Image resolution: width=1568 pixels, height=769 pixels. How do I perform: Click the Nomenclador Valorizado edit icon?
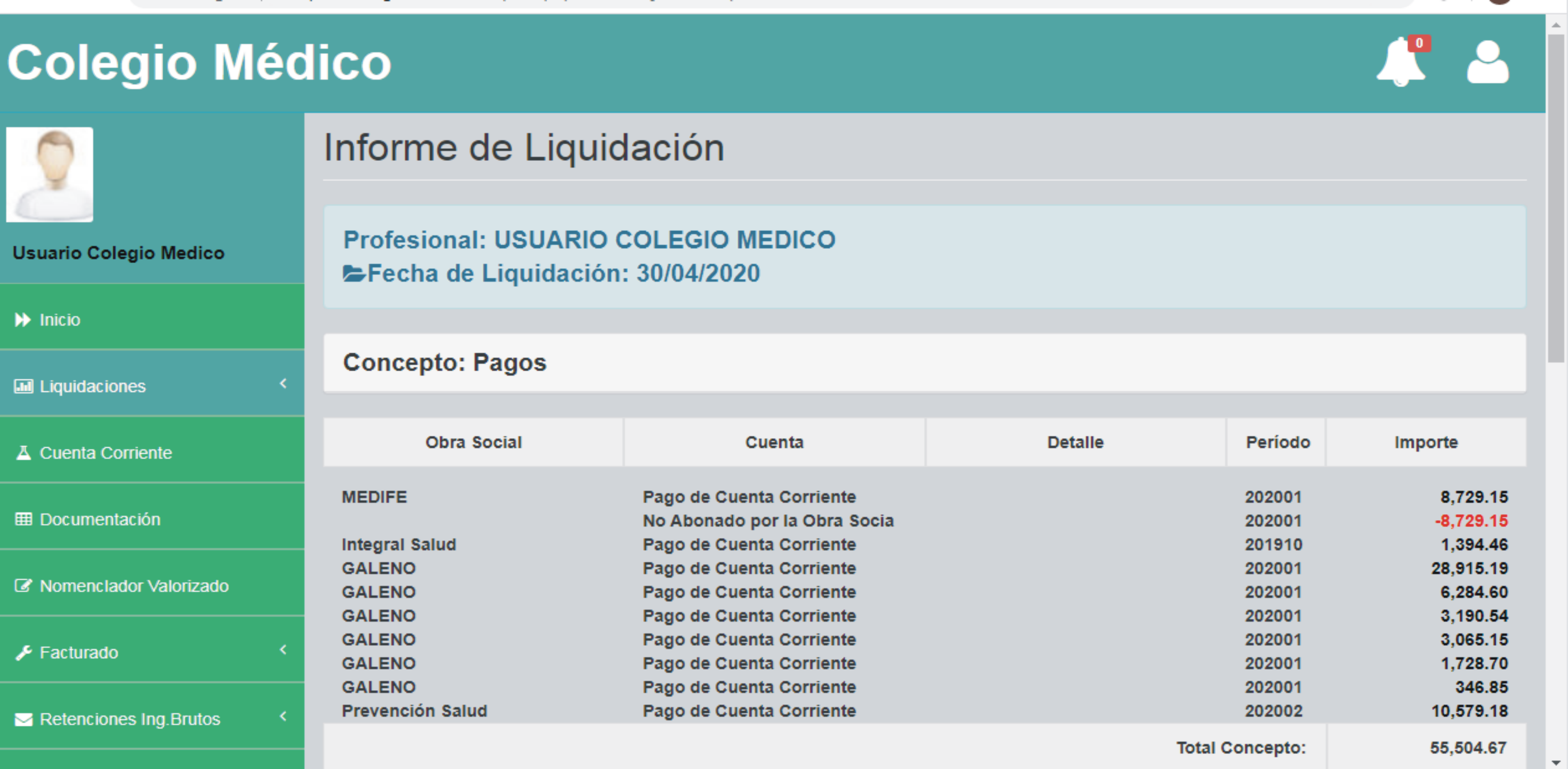(23, 586)
